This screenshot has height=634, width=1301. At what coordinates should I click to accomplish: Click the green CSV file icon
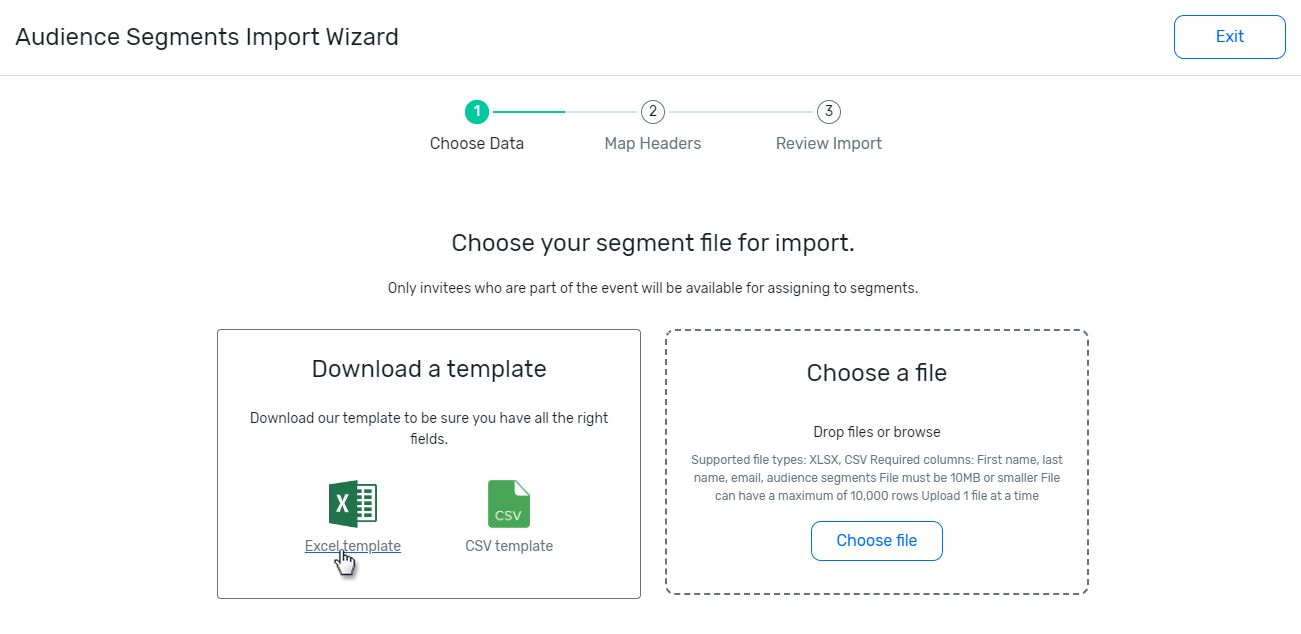pyautogui.click(x=509, y=504)
